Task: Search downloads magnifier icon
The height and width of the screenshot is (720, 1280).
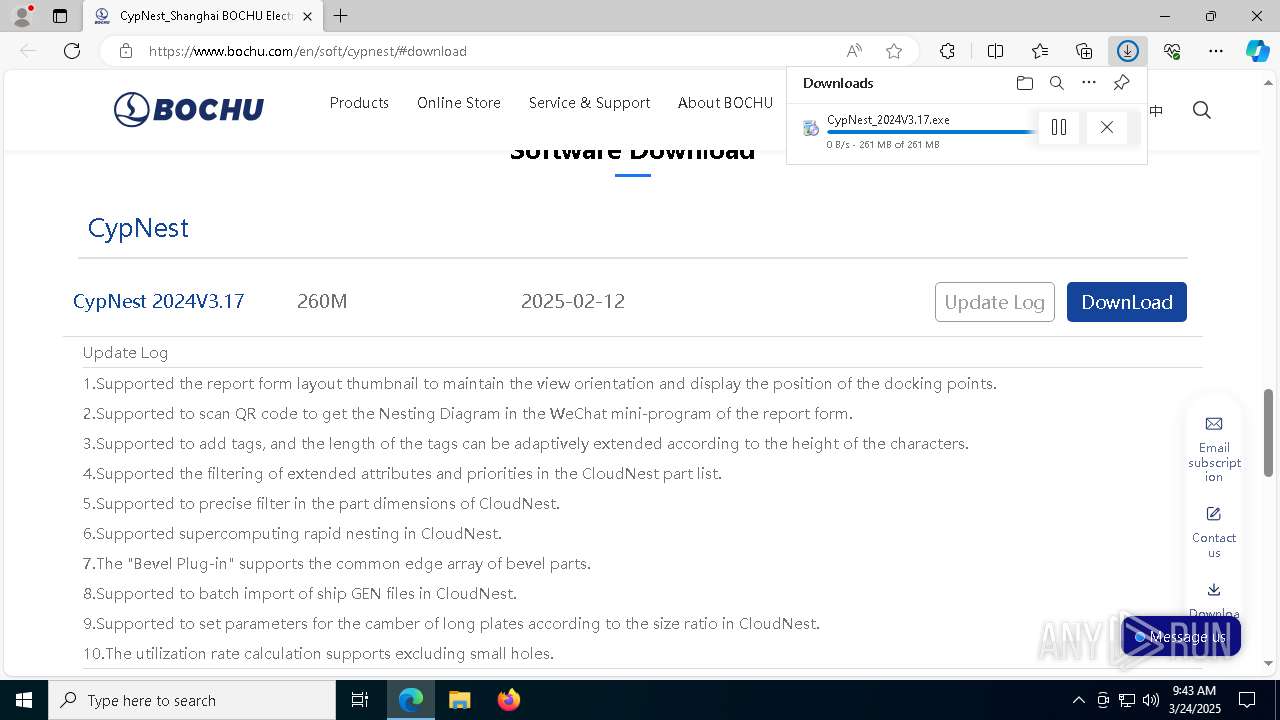Action: point(1057,83)
